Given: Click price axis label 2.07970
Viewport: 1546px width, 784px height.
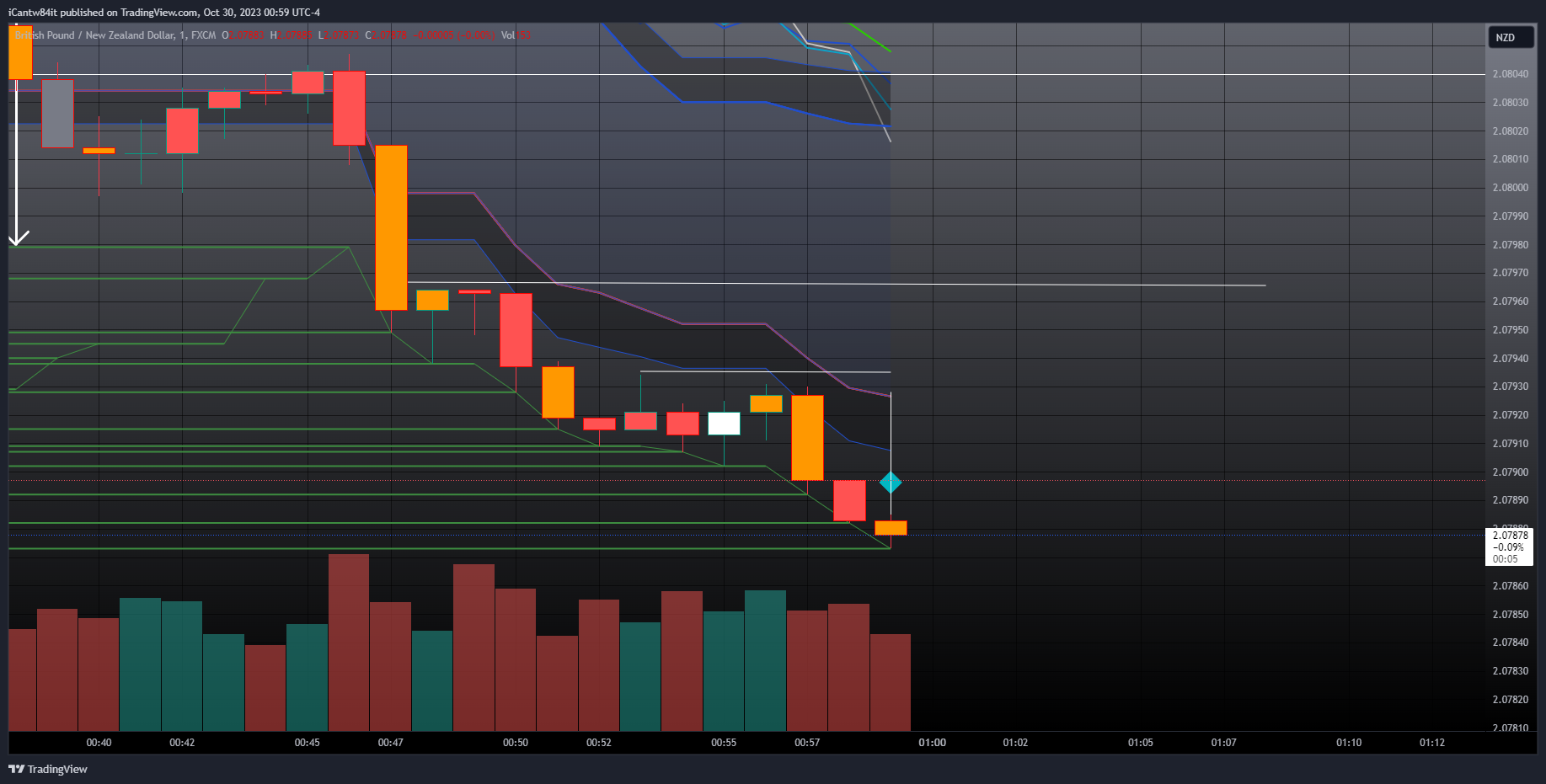Looking at the screenshot, I should coord(1510,273).
